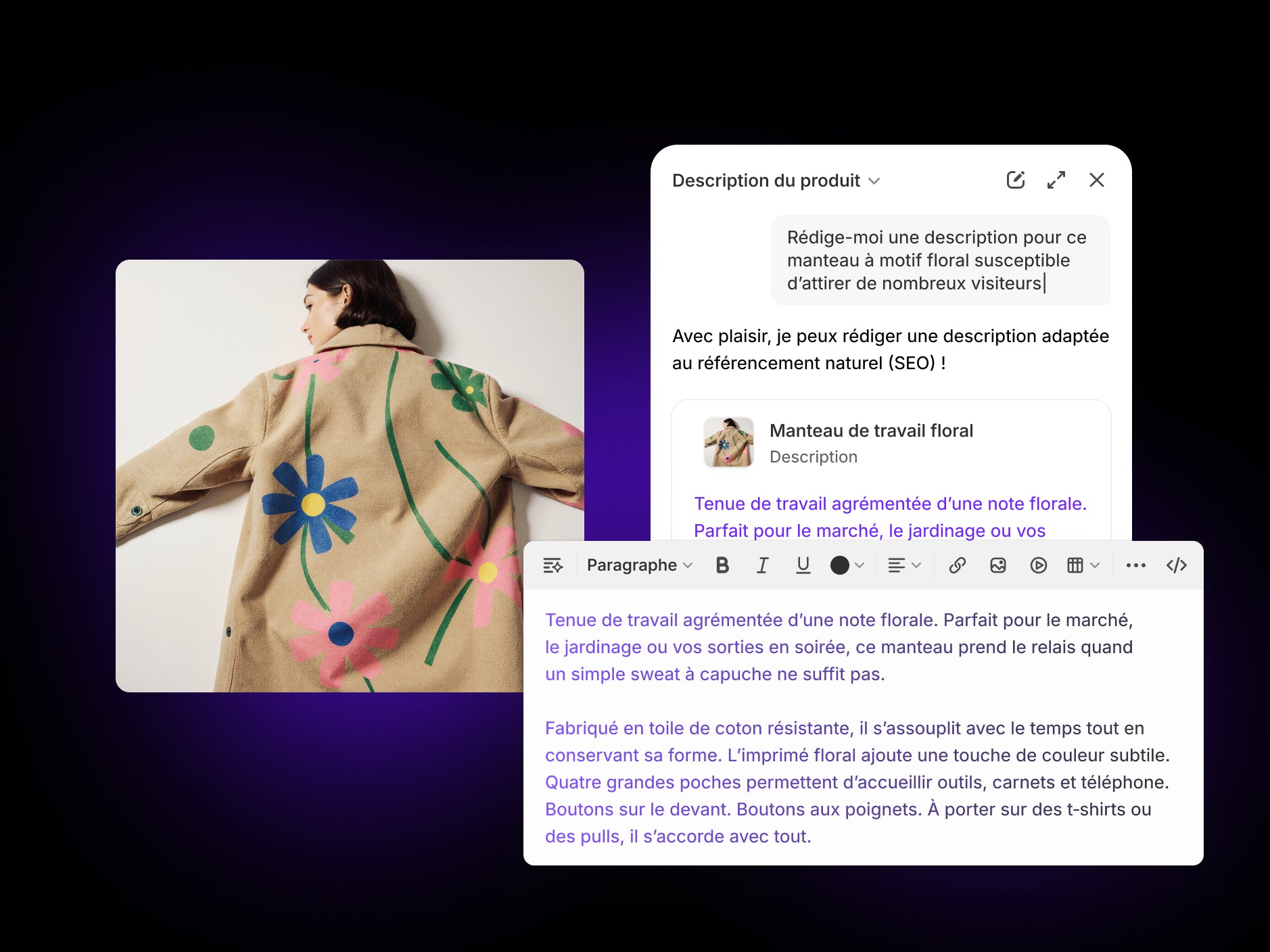Insert a table with the table icon
The image size is (1270, 952).
coord(1075,565)
